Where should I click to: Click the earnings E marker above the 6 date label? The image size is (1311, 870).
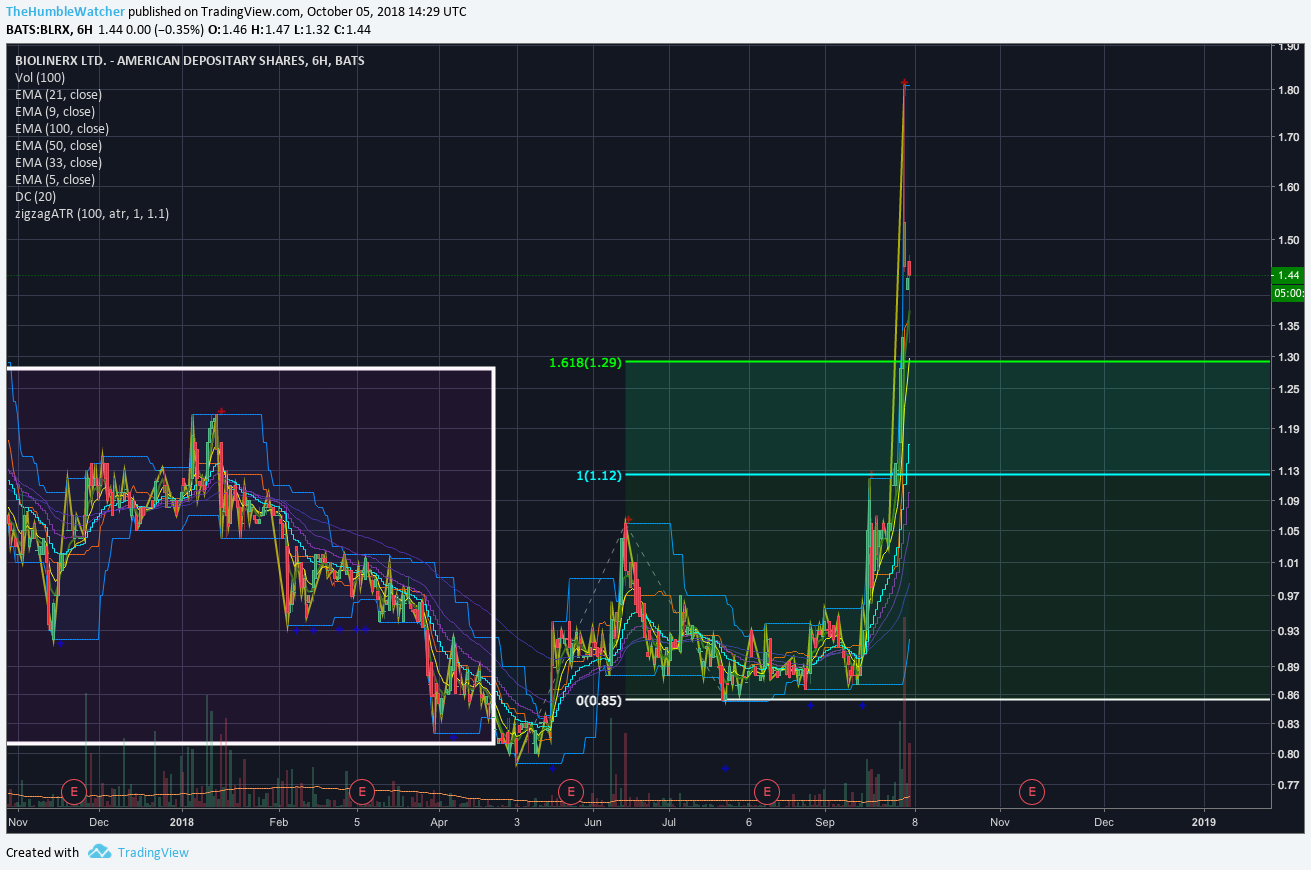tap(766, 792)
